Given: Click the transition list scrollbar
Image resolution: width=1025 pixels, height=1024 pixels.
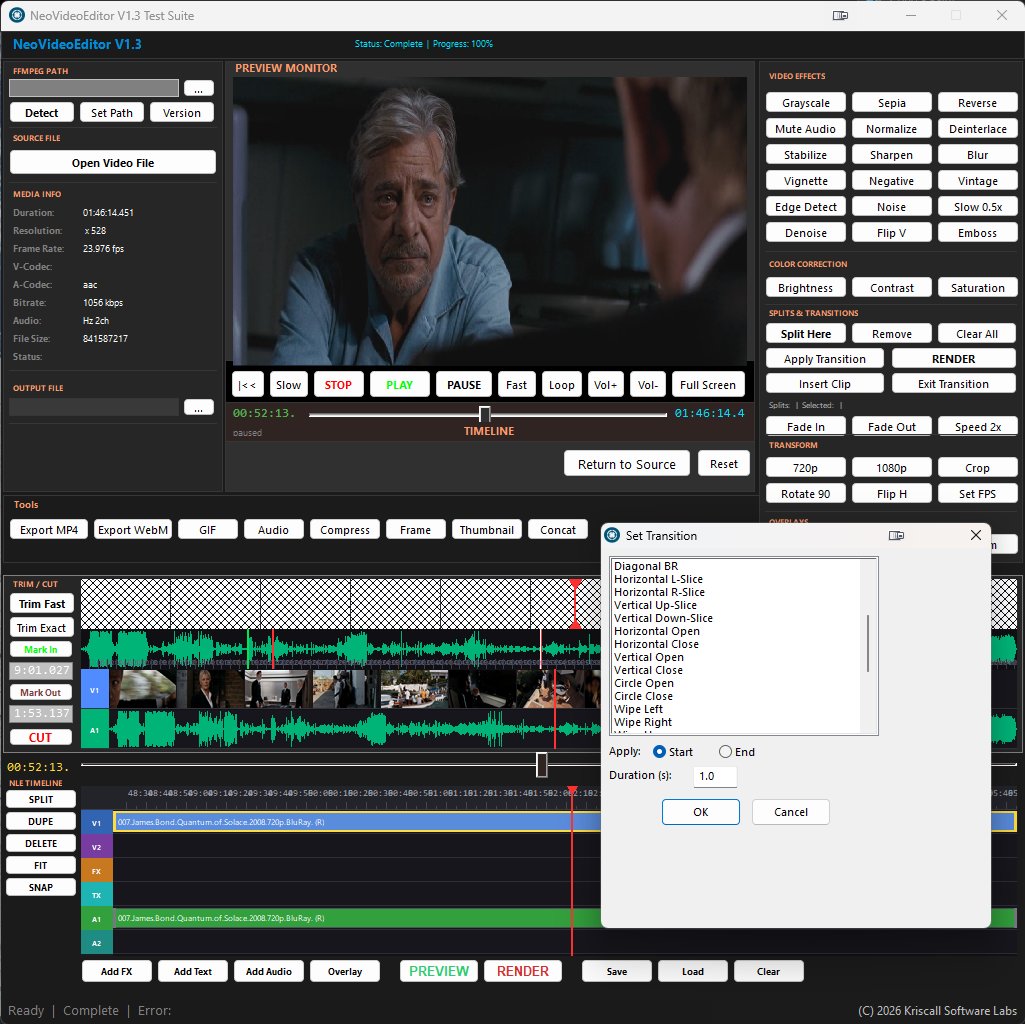Looking at the screenshot, I should click(868, 644).
